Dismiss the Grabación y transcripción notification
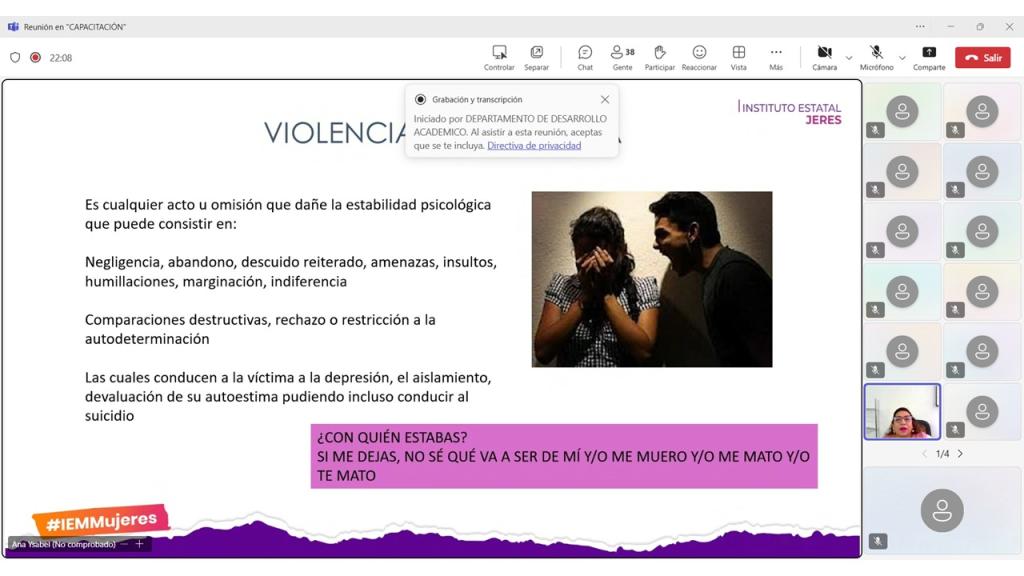Viewport: 1024px width, 576px height. point(605,99)
